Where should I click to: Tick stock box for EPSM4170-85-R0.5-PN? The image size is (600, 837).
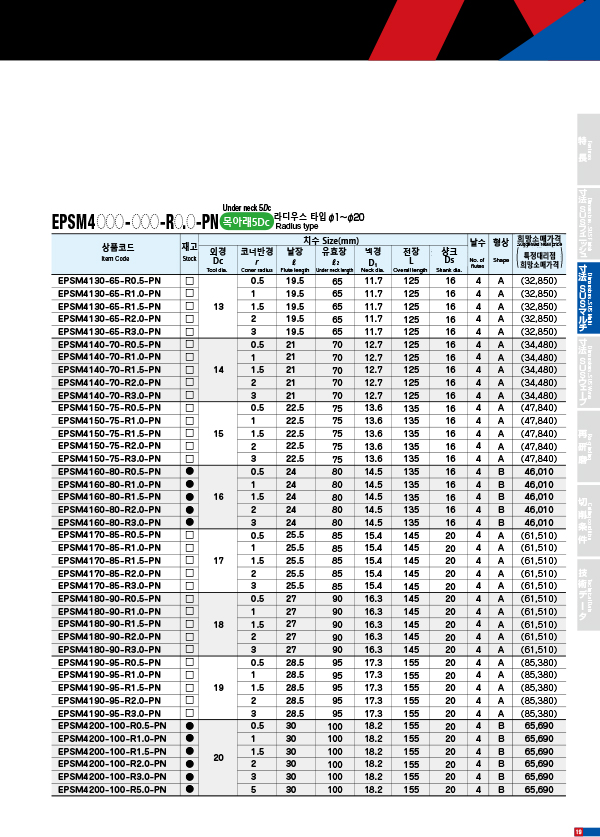click(x=190, y=535)
